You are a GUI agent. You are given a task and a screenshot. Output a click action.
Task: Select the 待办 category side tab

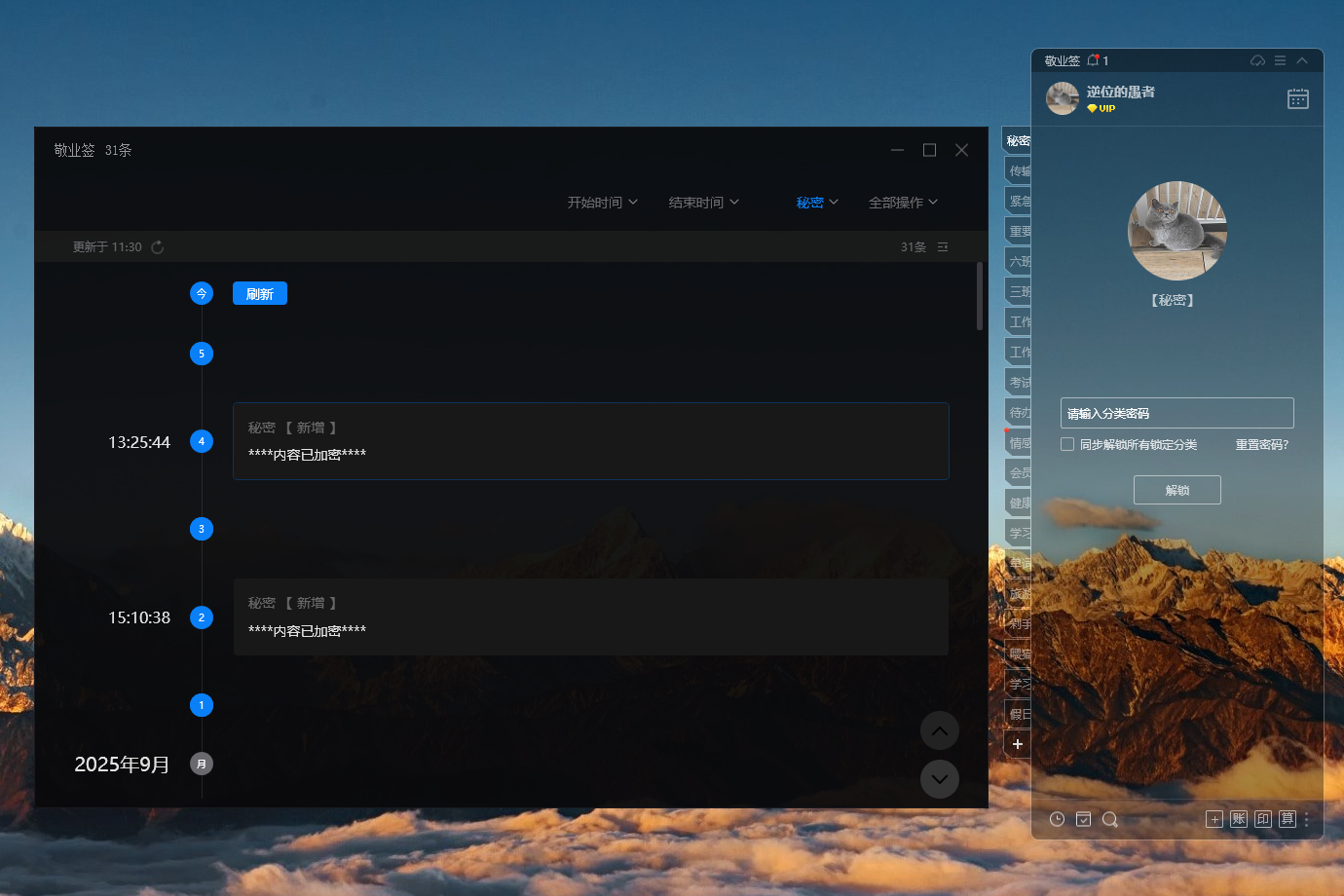click(1019, 412)
